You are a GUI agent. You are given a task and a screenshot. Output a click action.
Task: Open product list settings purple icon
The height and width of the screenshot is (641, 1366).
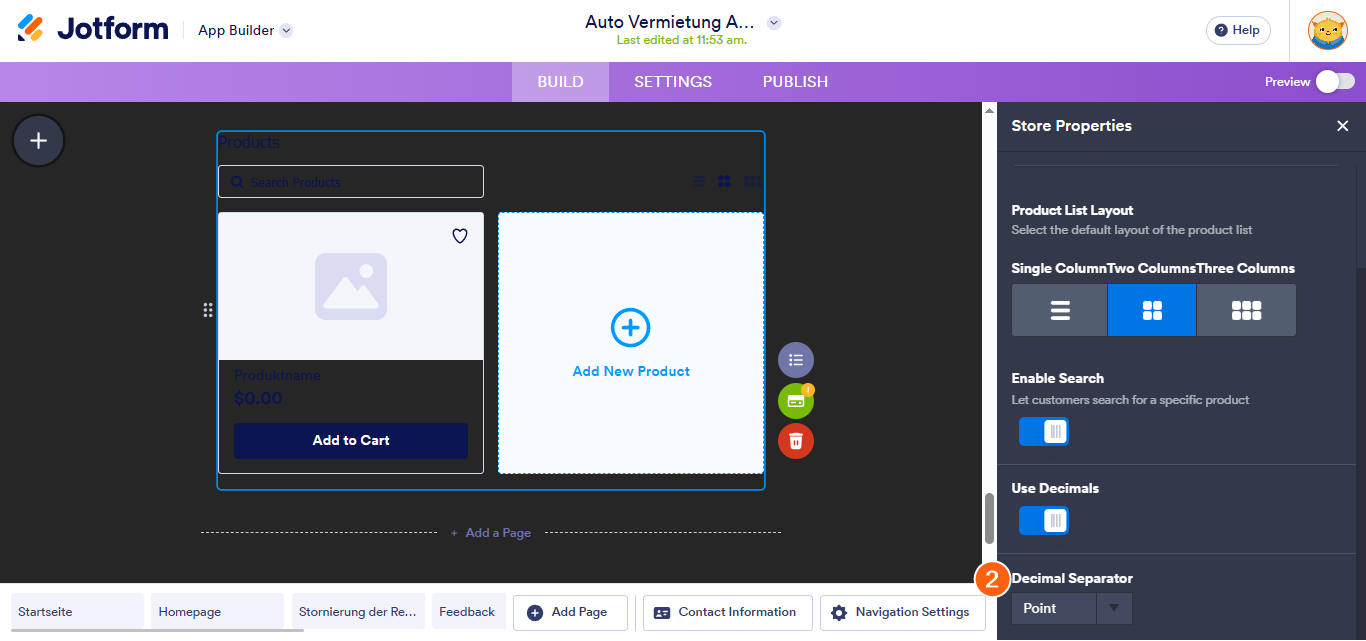[x=796, y=360]
